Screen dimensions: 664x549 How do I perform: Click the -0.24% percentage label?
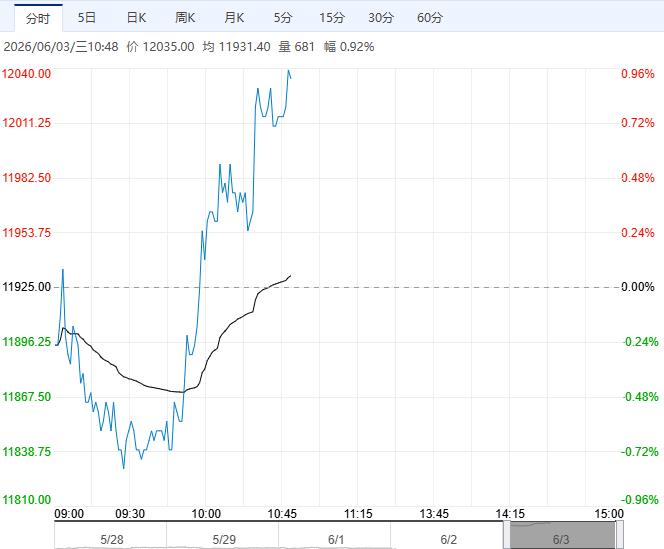click(x=640, y=342)
